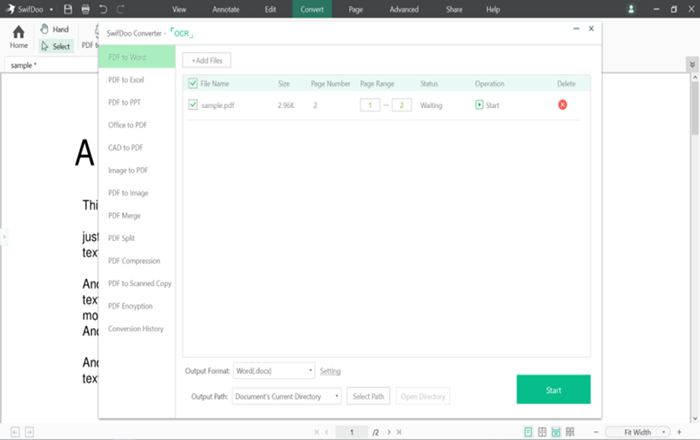The width and height of the screenshot is (700, 440).
Task: Activate the Select cursor tool
Action: 56,46
